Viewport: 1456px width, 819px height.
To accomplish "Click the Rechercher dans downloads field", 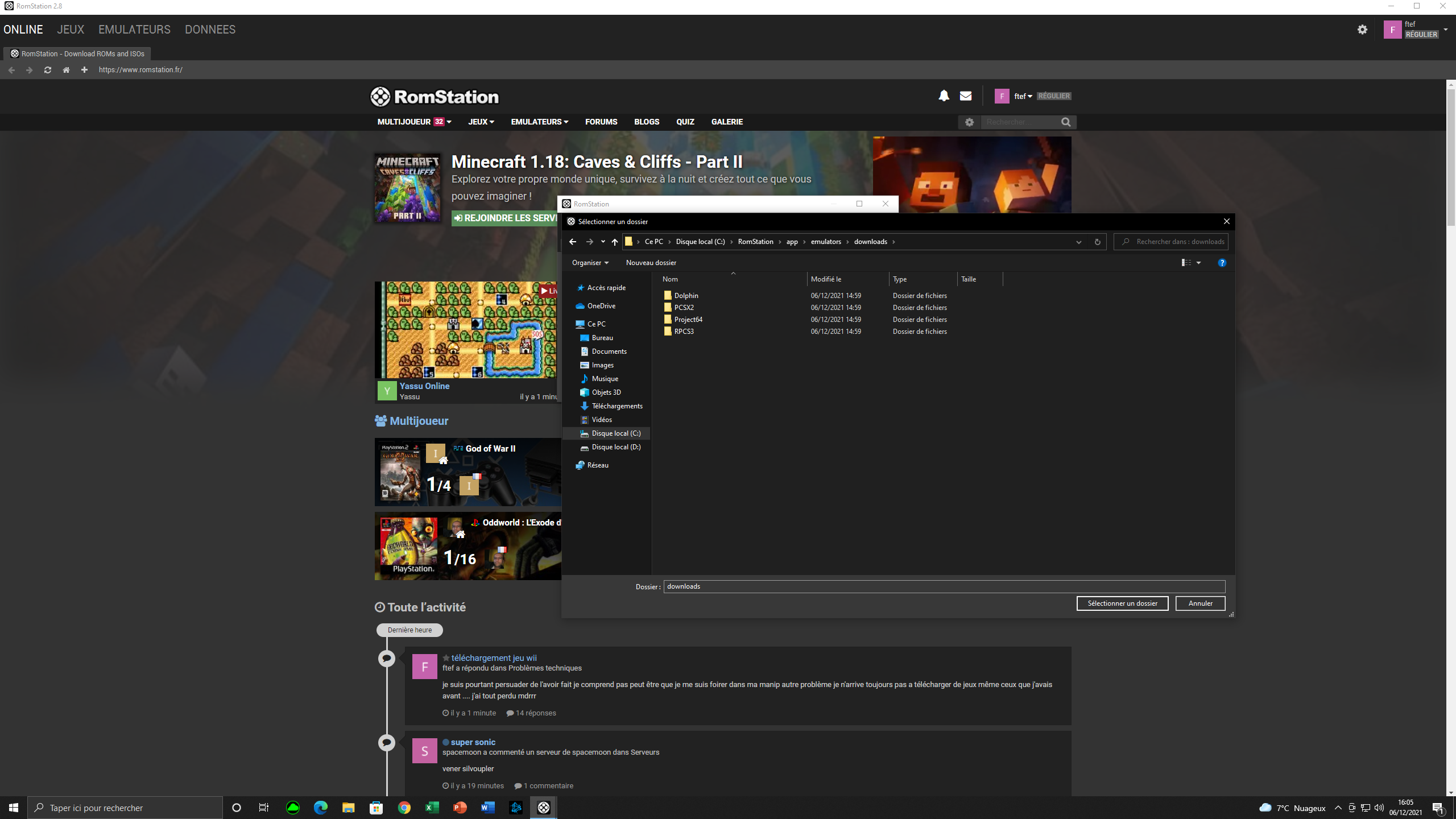I will point(1171,242).
